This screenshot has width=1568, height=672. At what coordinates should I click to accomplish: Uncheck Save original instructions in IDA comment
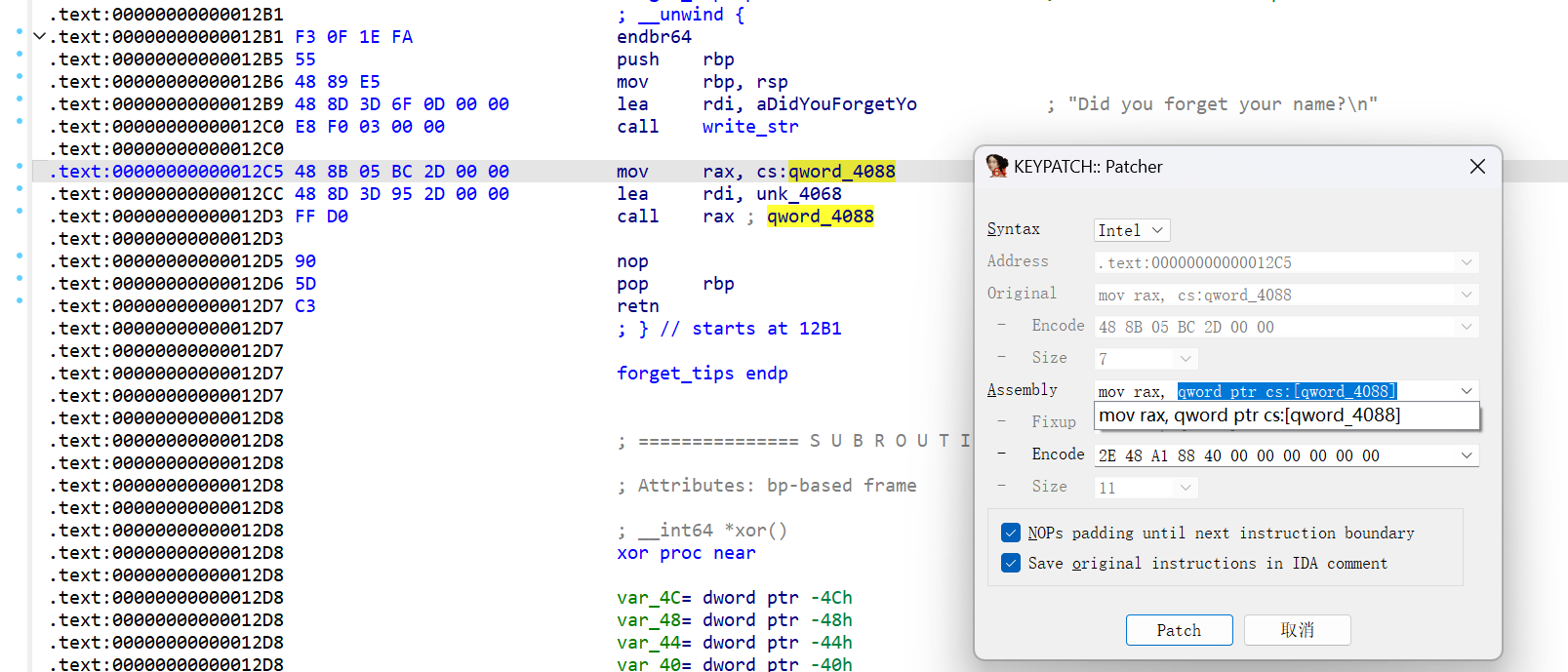tap(1011, 563)
